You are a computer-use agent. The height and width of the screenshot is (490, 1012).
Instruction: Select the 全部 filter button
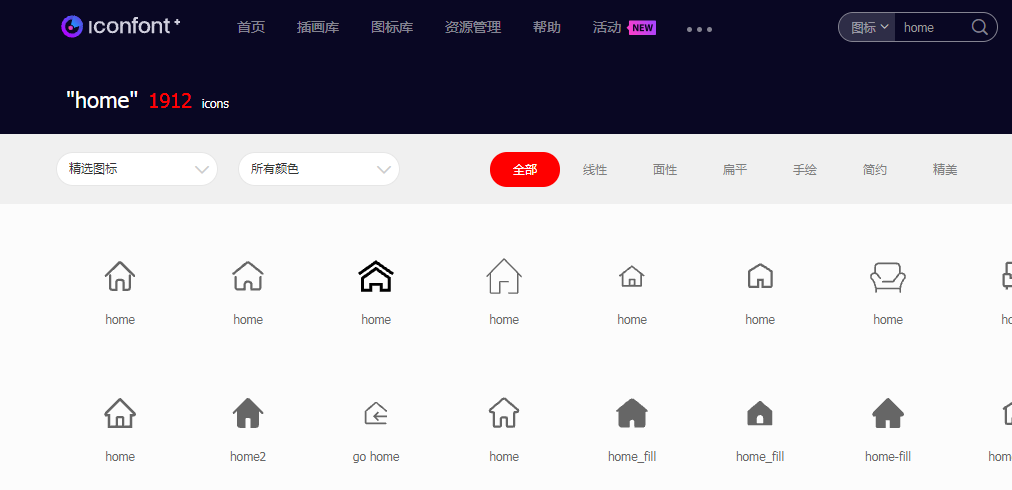point(525,170)
